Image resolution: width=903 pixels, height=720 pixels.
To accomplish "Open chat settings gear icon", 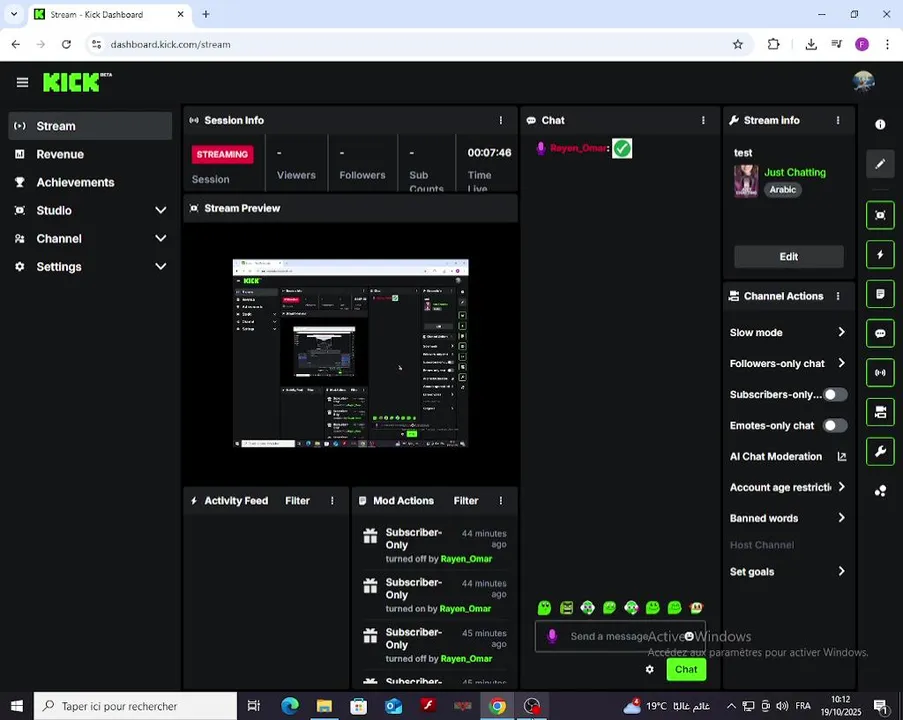I will [650, 669].
